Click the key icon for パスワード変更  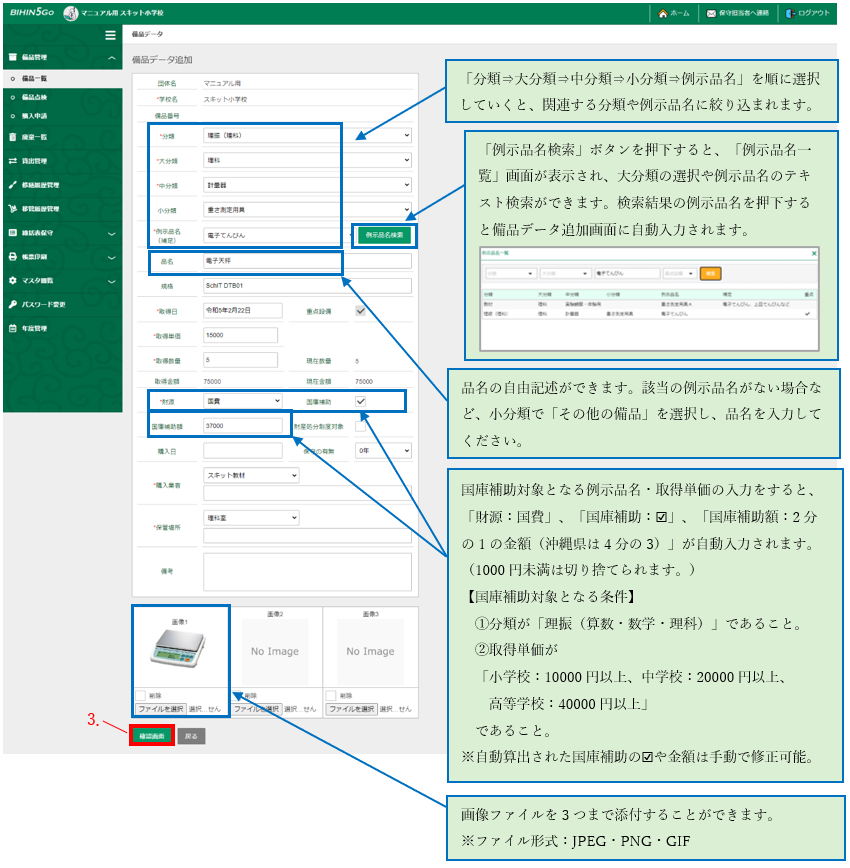pyautogui.click(x=12, y=304)
